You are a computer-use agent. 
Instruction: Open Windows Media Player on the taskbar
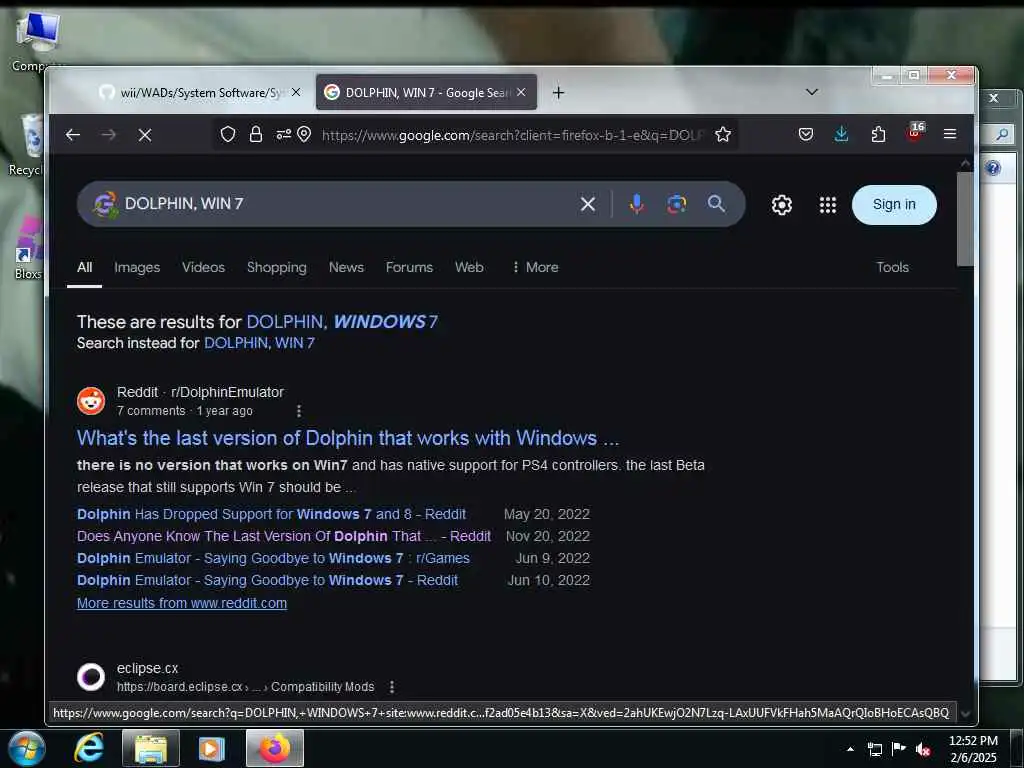pyautogui.click(x=212, y=748)
